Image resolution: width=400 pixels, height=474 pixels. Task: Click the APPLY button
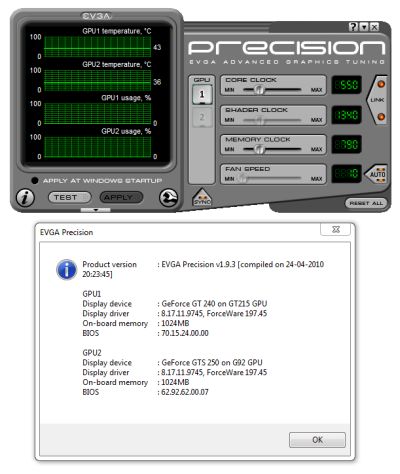tap(121, 197)
